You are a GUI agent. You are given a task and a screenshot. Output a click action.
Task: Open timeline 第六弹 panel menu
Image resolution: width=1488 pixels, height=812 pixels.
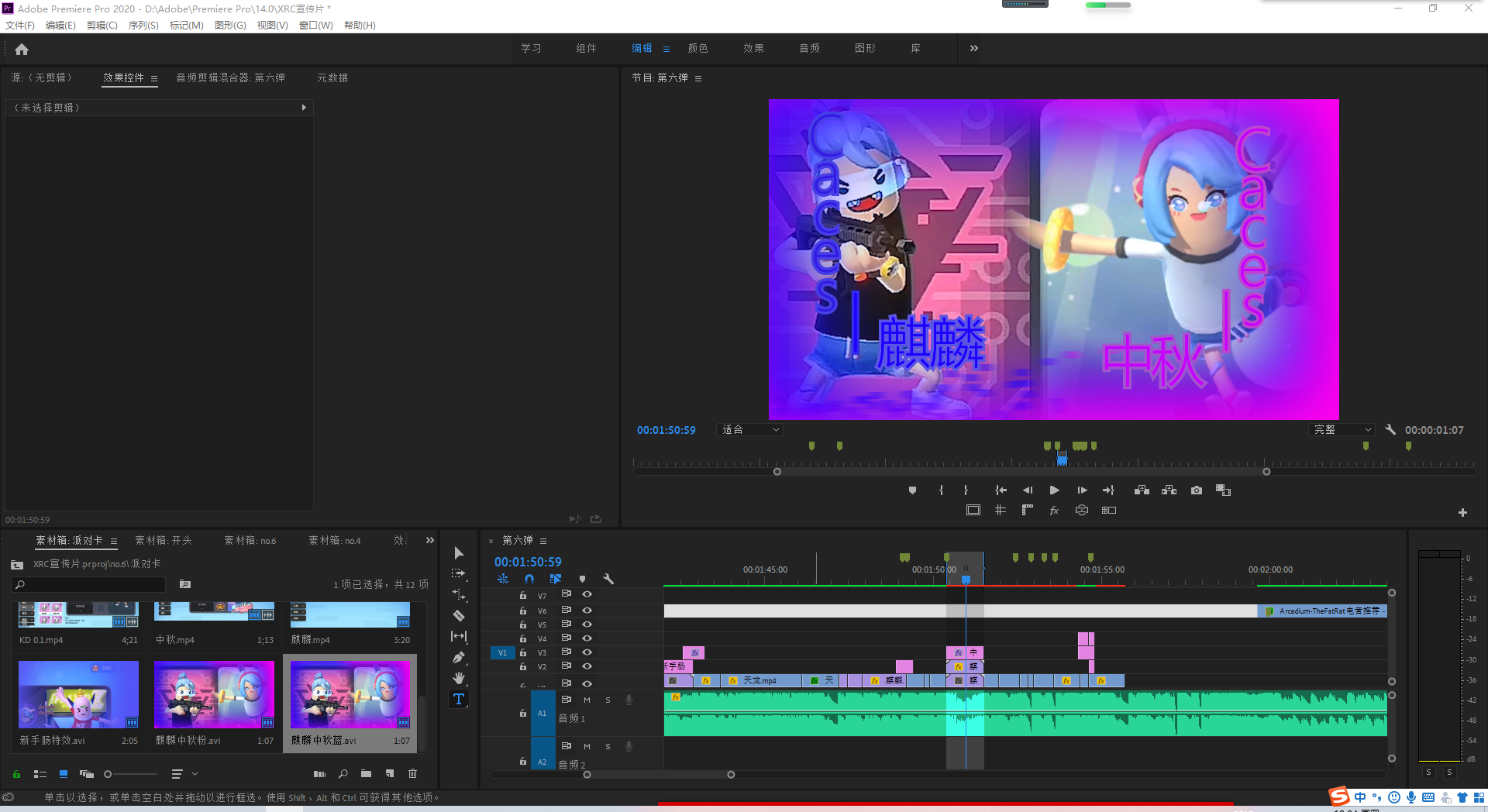(543, 541)
